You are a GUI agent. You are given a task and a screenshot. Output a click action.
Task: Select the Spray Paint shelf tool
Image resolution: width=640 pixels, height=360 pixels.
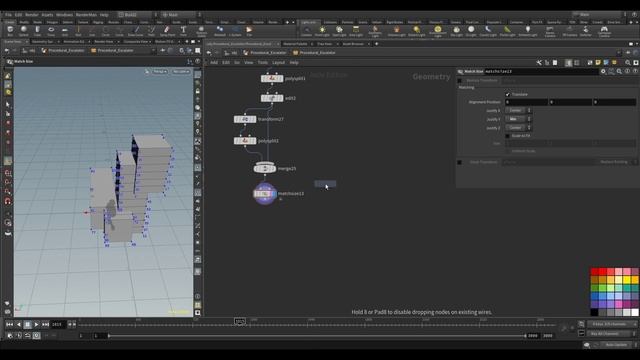click(x=167, y=31)
